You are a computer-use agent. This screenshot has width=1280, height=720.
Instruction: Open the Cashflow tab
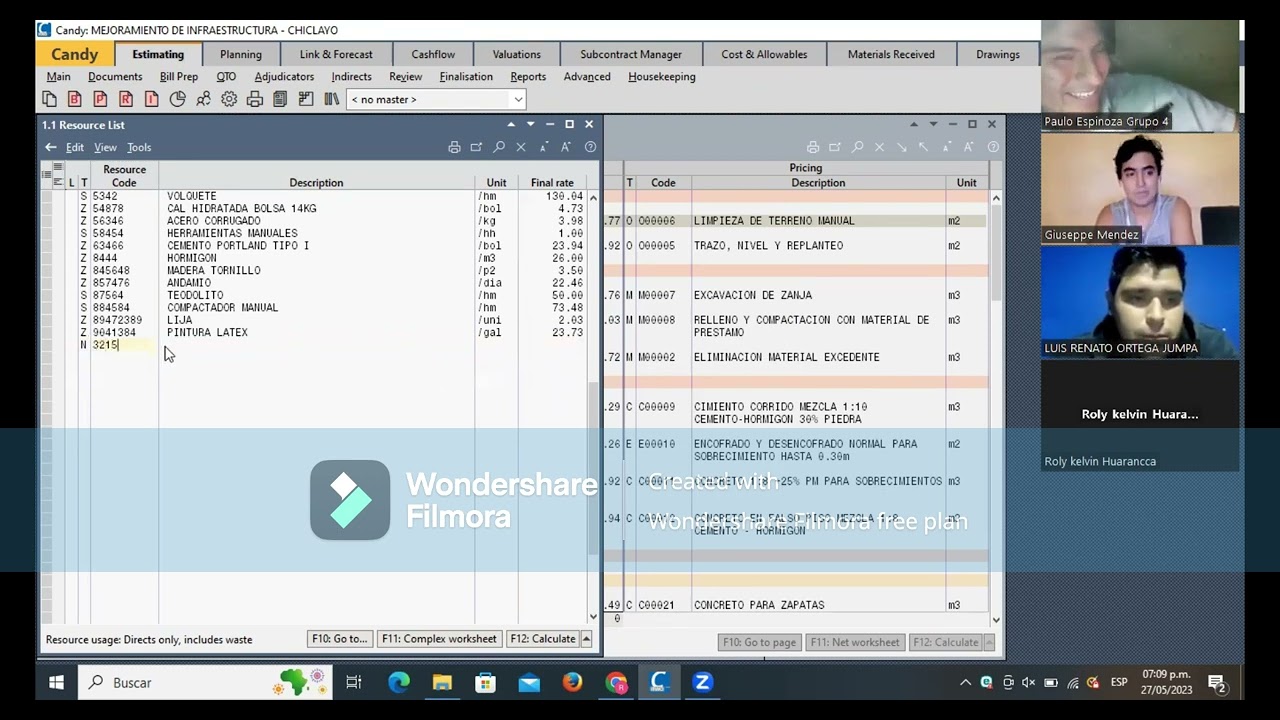433,54
